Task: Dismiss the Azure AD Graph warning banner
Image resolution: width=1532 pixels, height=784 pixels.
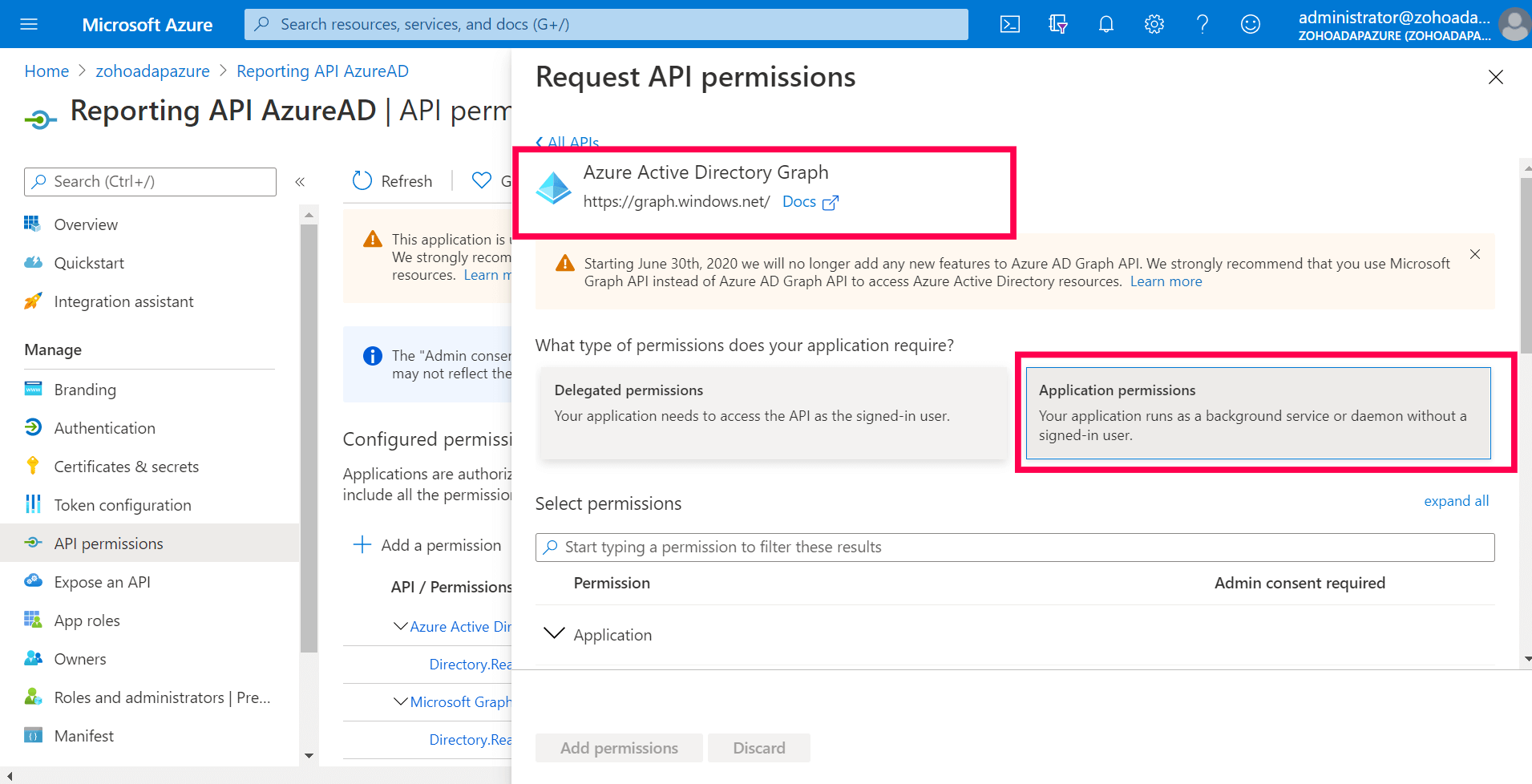Action: [1475, 254]
